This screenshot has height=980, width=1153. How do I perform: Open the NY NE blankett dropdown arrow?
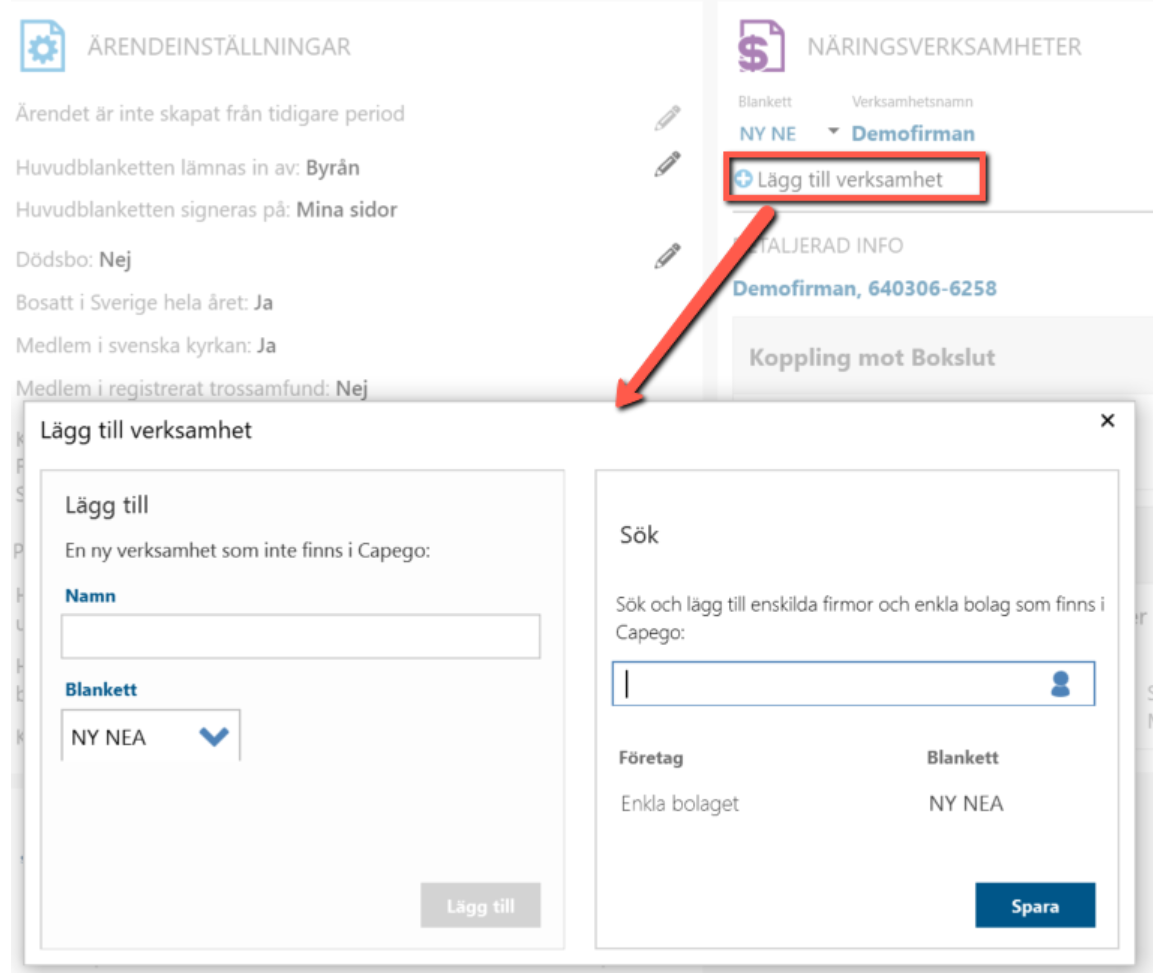pyautogui.click(x=832, y=132)
